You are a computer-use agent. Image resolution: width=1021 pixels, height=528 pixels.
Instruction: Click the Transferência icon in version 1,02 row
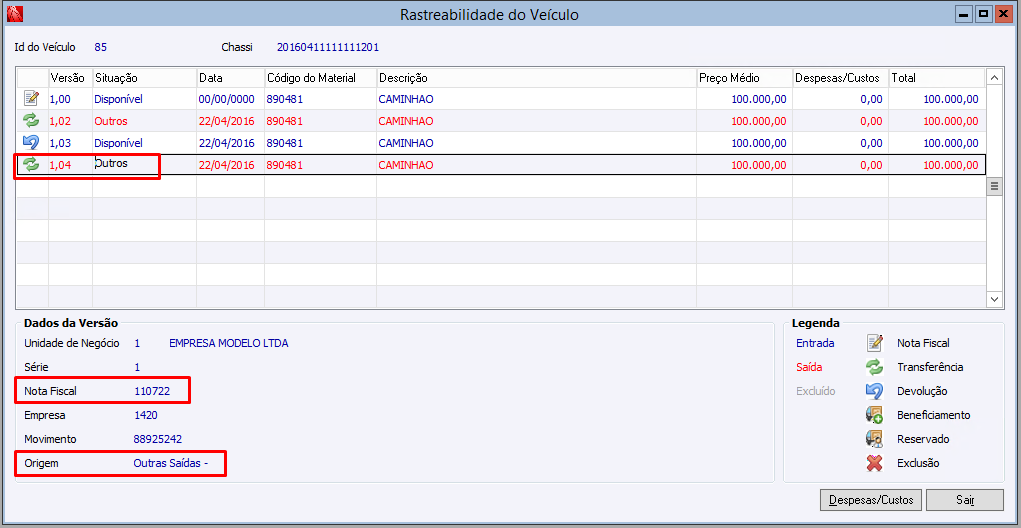pos(31,120)
